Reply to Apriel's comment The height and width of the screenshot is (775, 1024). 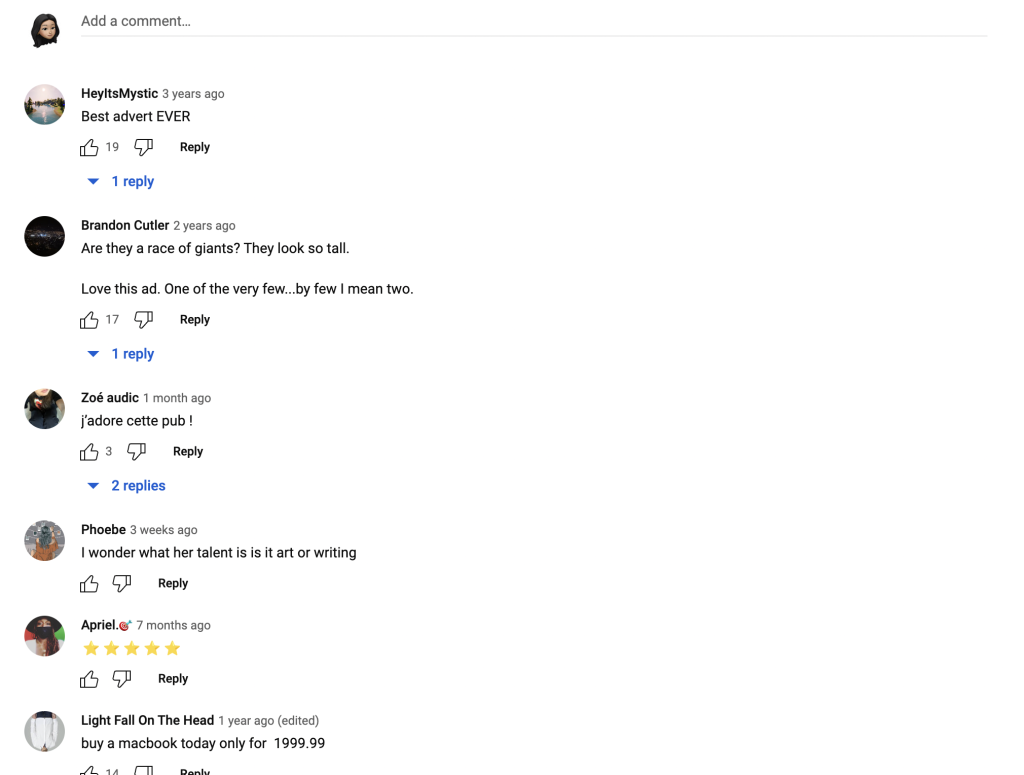click(173, 678)
